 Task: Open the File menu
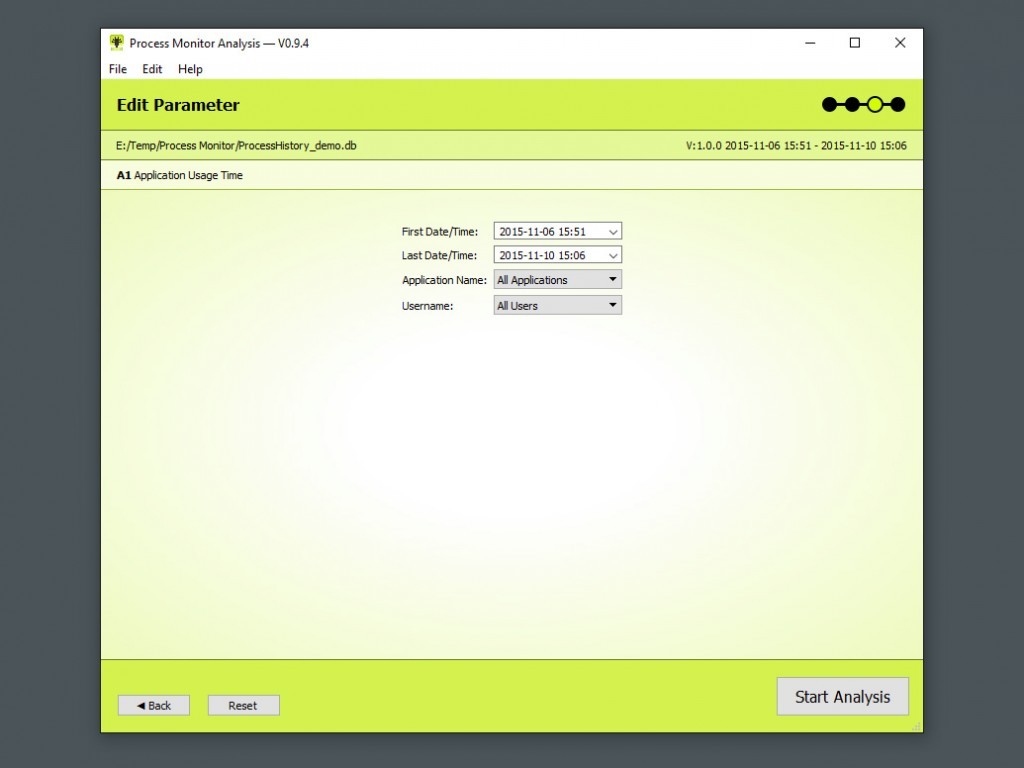point(118,69)
